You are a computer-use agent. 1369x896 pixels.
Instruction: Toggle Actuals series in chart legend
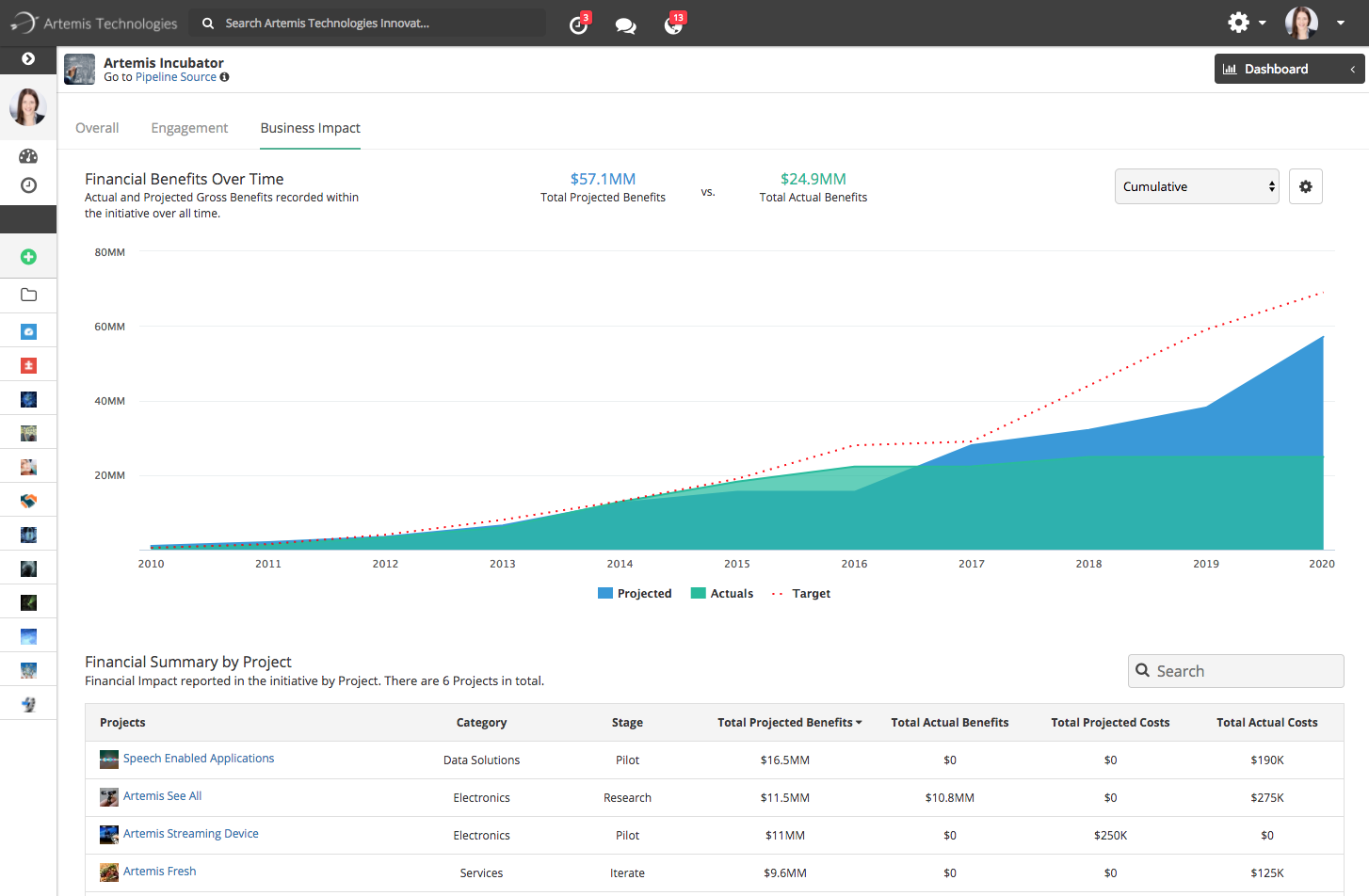(x=722, y=594)
